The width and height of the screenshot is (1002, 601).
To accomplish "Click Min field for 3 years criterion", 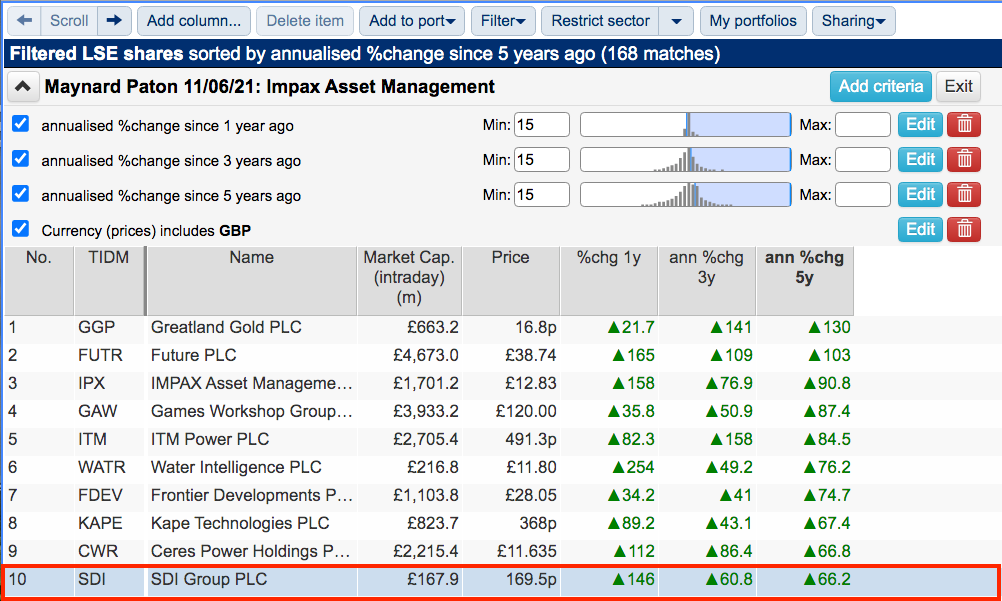I will 541,160.
